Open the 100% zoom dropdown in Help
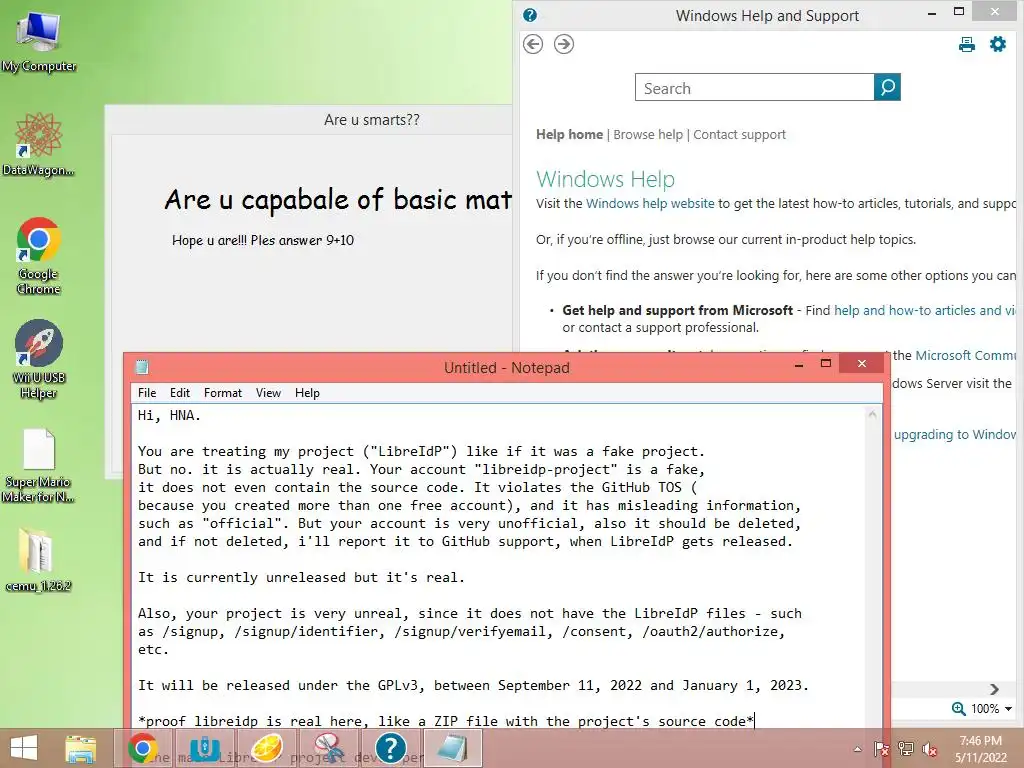 991,709
